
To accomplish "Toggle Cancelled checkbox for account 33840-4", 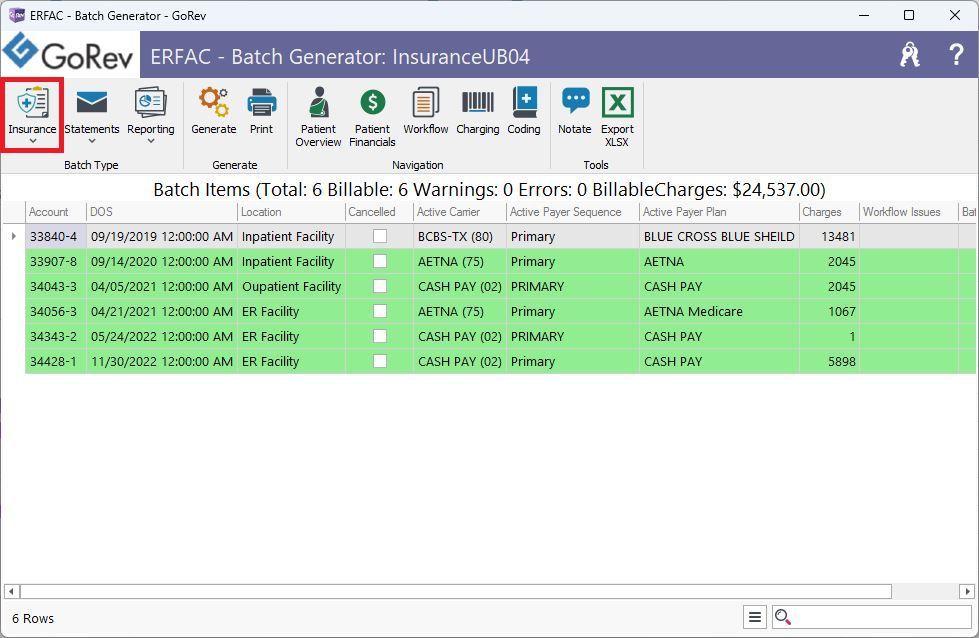I will point(380,236).
